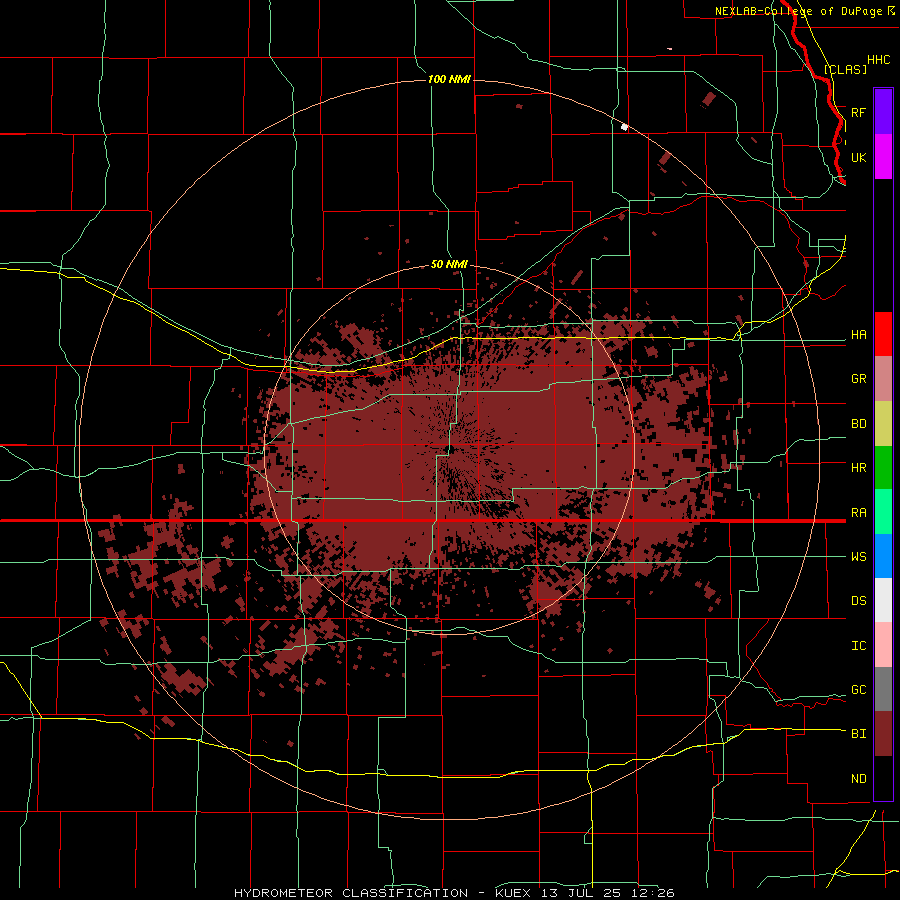Click the RA legend label

pyautogui.click(x=858, y=513)
